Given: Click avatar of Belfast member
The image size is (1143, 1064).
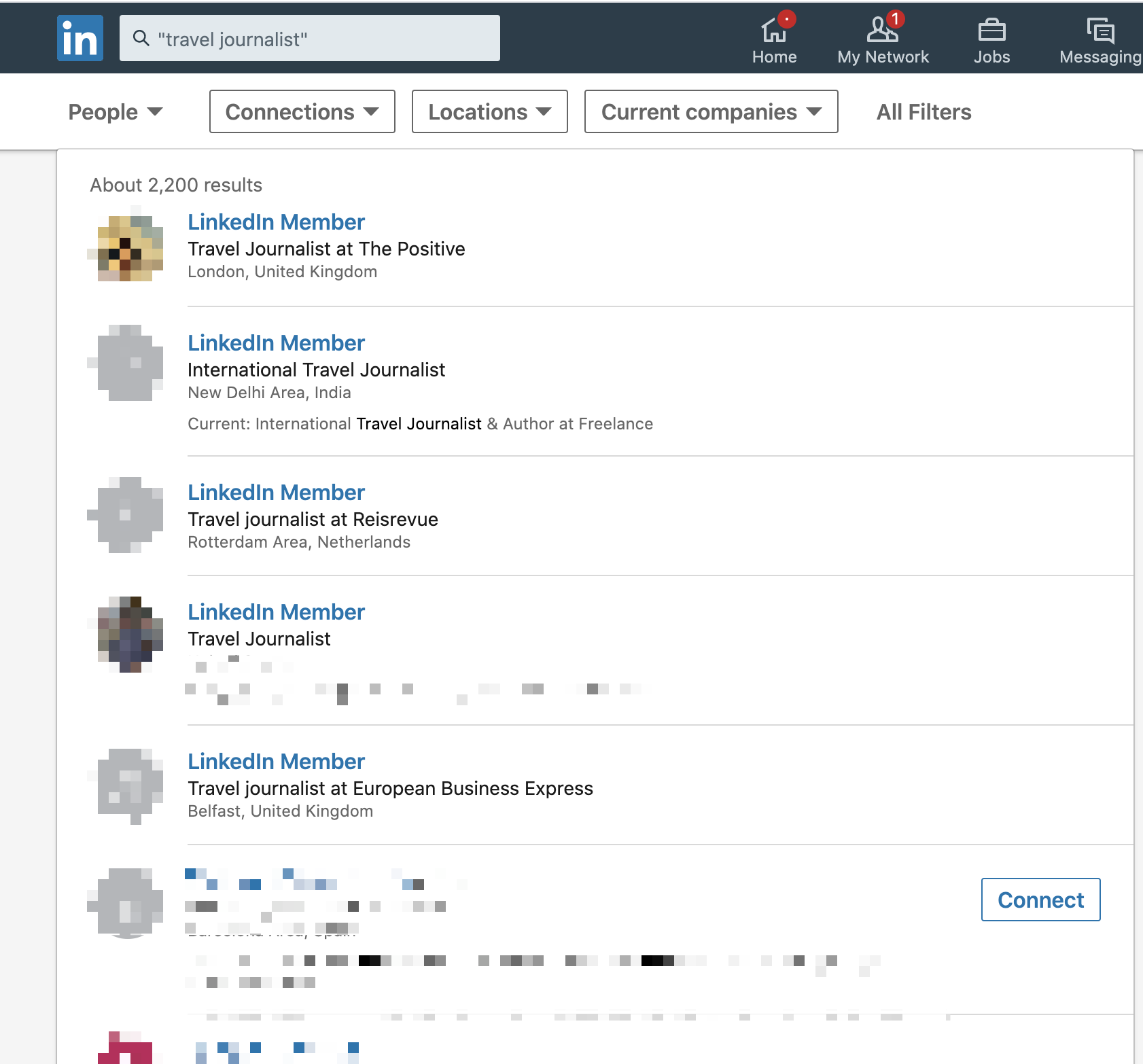Looking at the screenshot, I should tap(126, 785).
